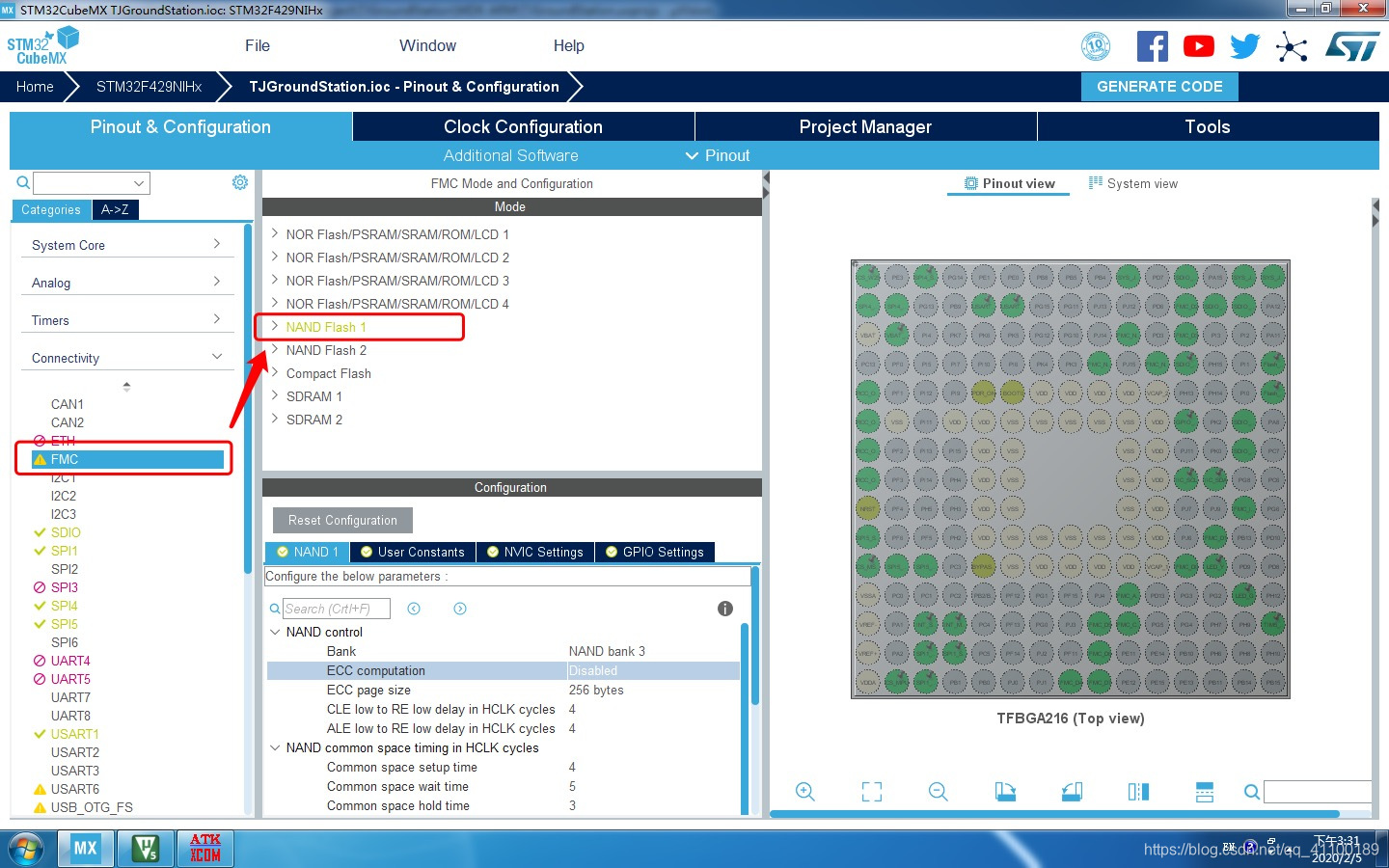Open ST Twitter icon
Screen dimensions: 1389x868
(x=1245, y=46)
